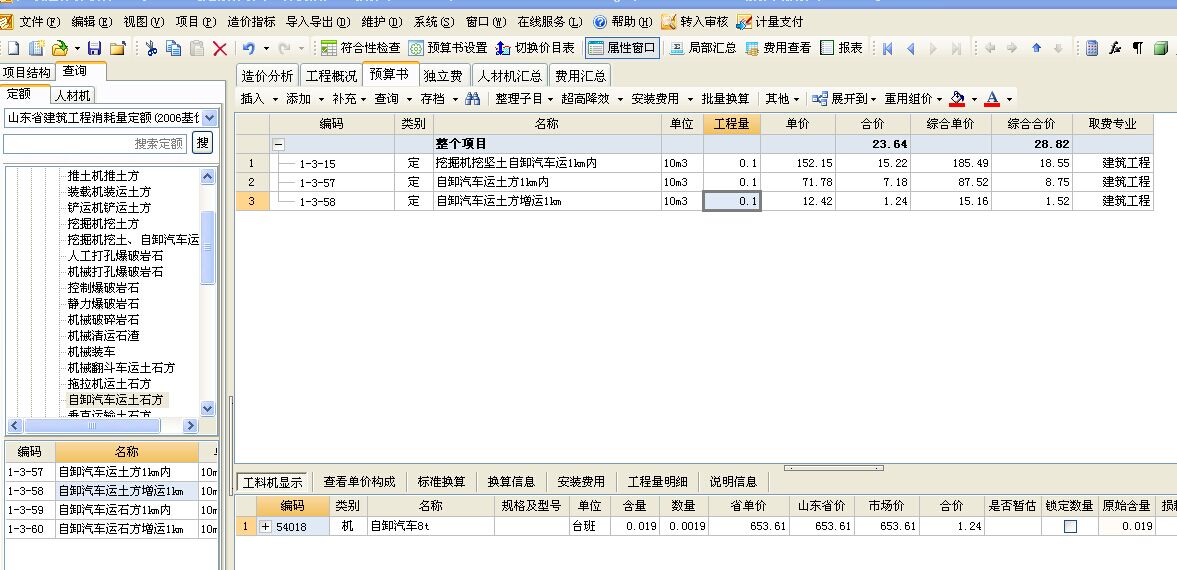Click 计量支付 button
This screenshot has height=570, width=1177.
[x=770, y=22]
